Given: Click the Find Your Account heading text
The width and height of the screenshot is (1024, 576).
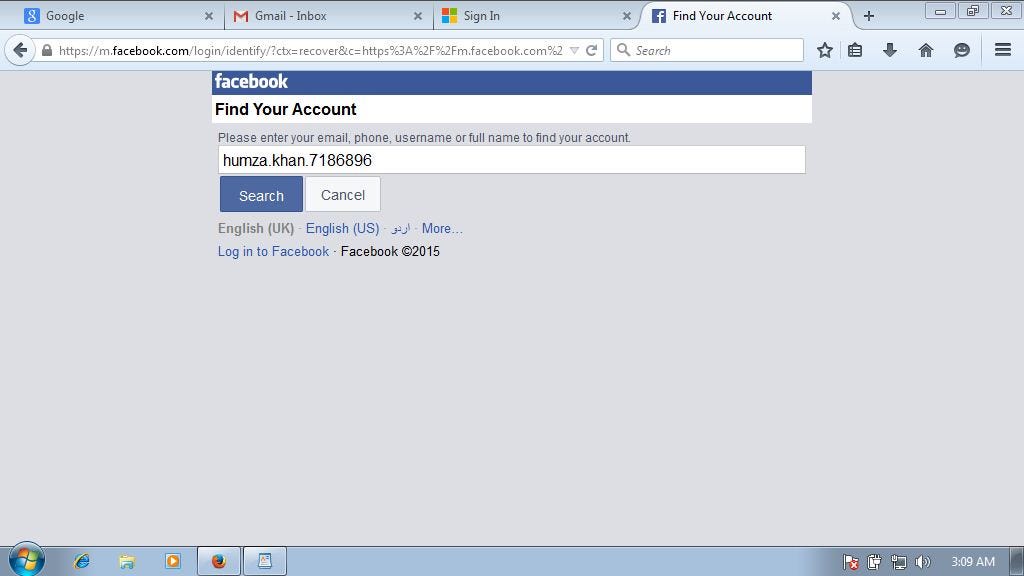Looking at the screenshot, I should click(285, 109).
